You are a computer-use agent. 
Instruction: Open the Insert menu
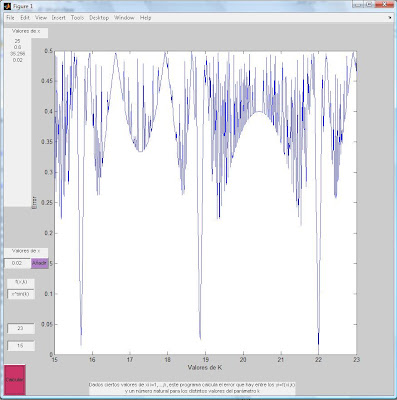point(59,18)
